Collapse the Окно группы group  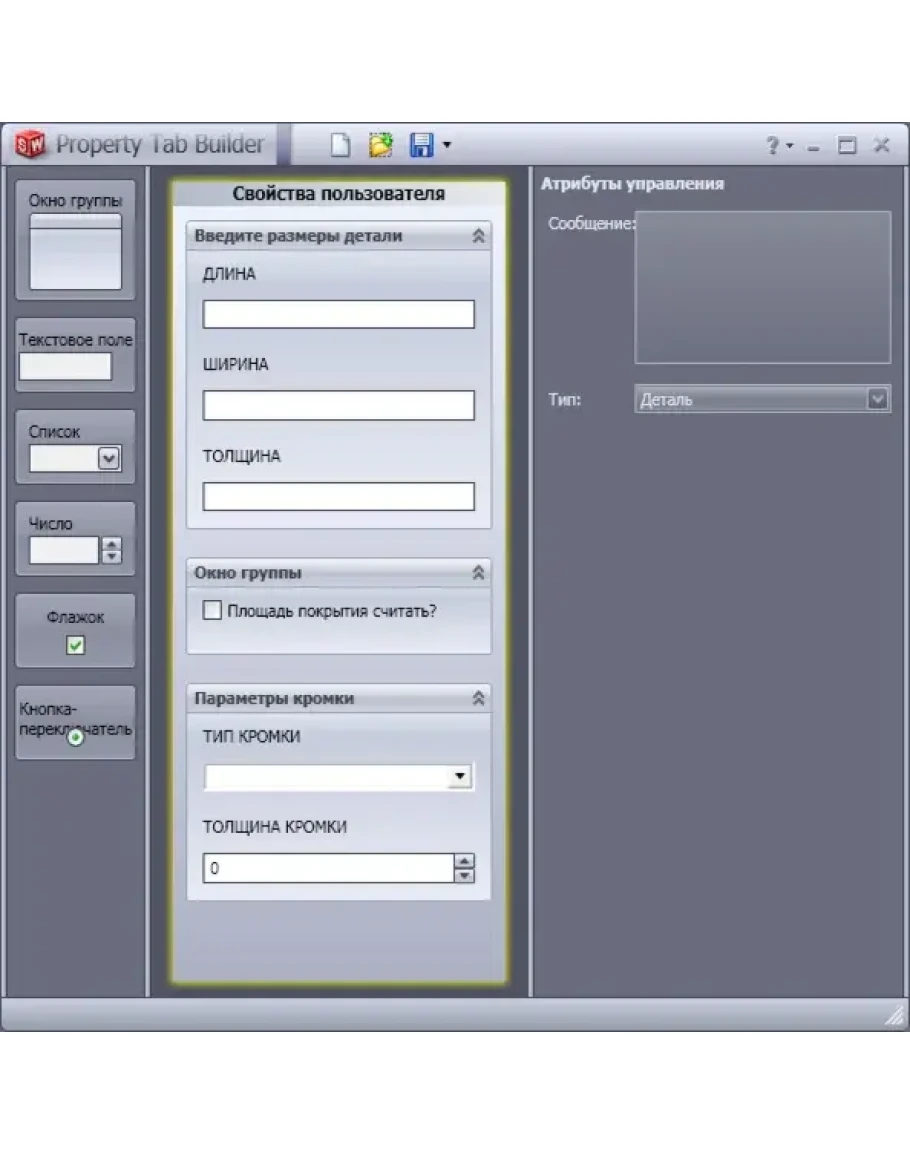(478, 573)
